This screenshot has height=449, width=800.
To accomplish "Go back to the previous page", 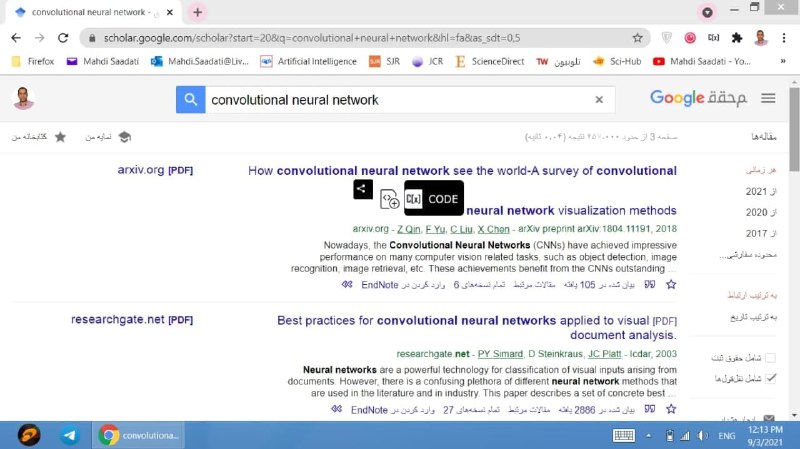I will 16,38.
